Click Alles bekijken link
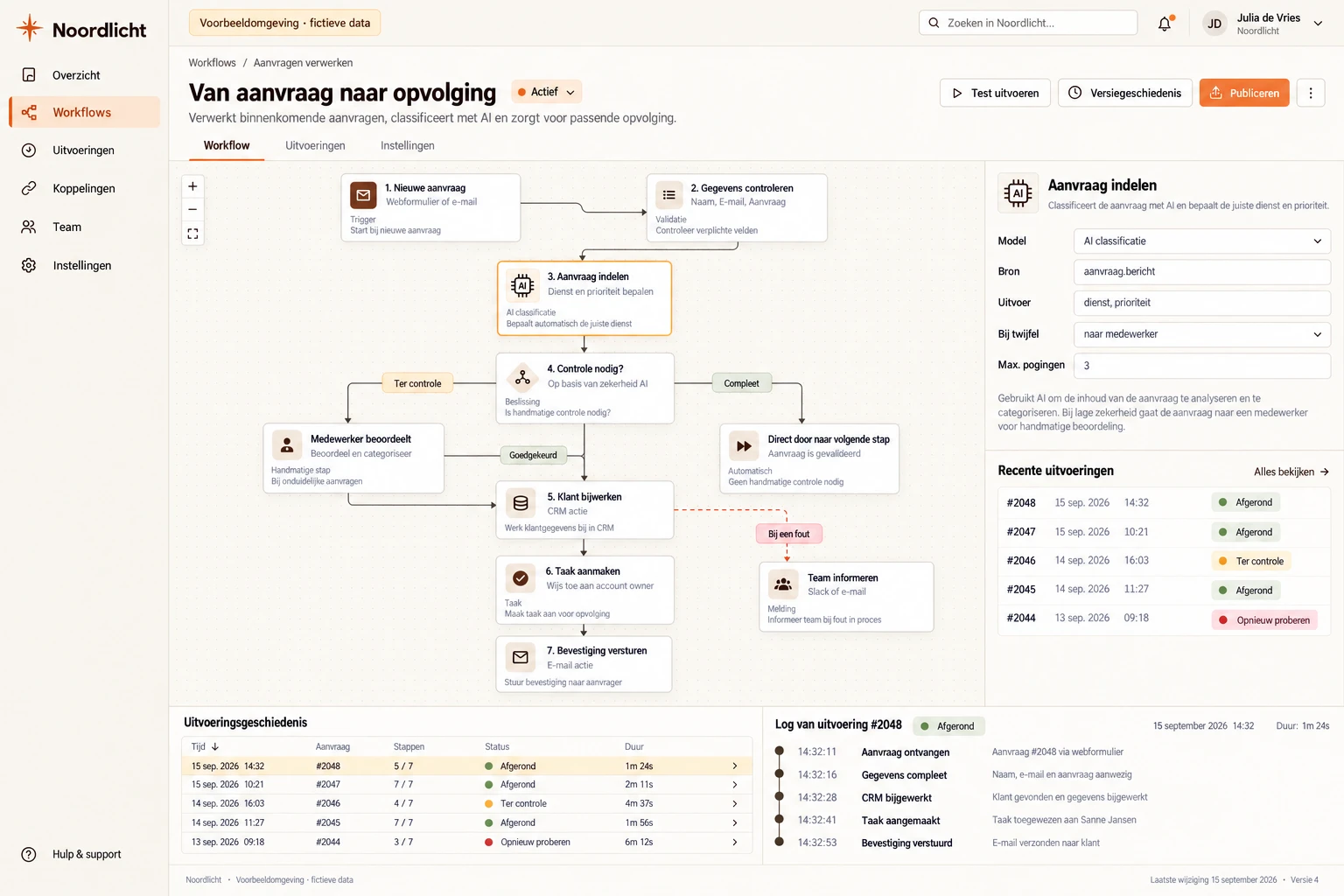This screenshot has width=1344, height=896. click(x=1291, y=472)
